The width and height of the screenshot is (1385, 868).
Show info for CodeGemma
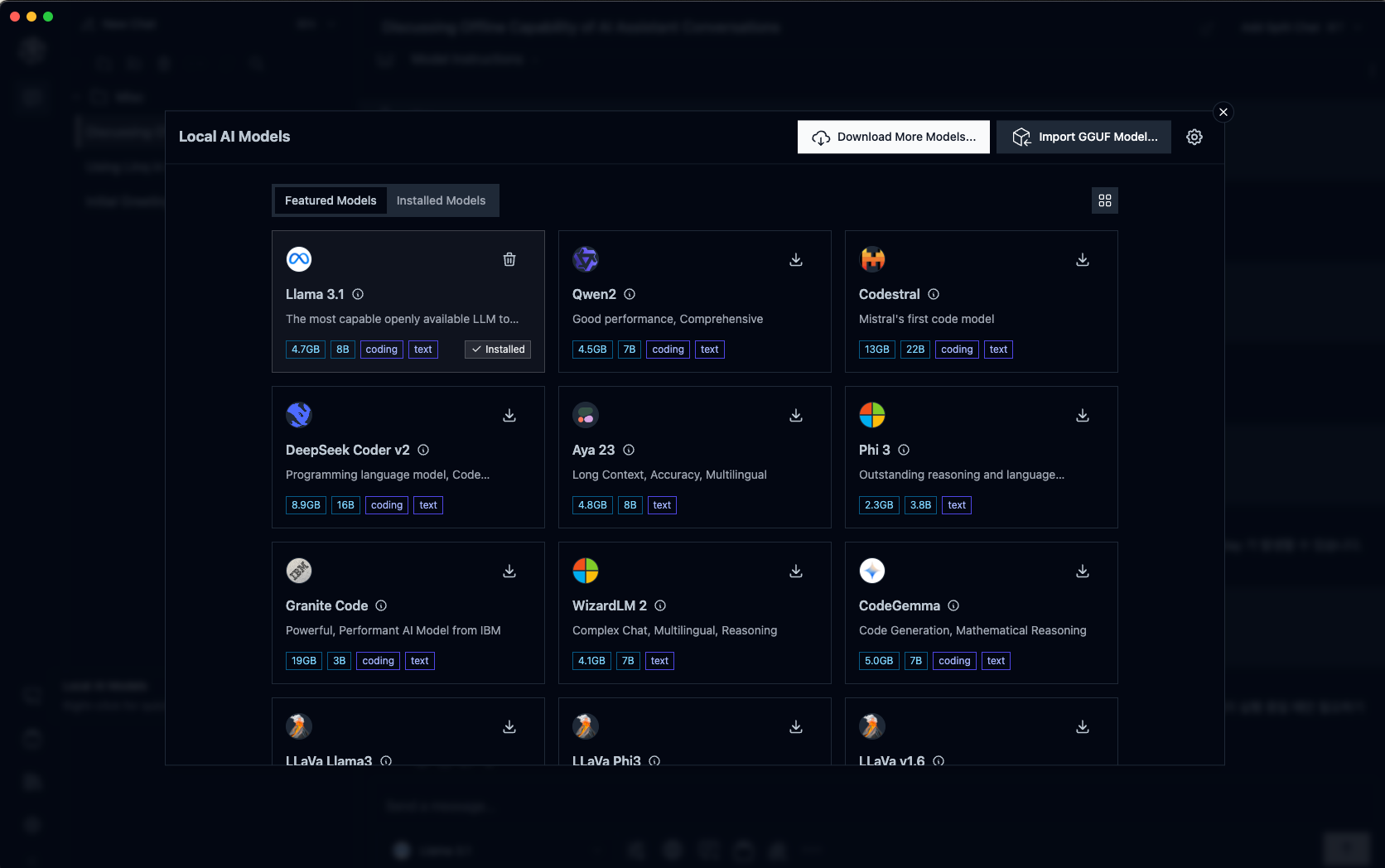(x=953, y=605)
